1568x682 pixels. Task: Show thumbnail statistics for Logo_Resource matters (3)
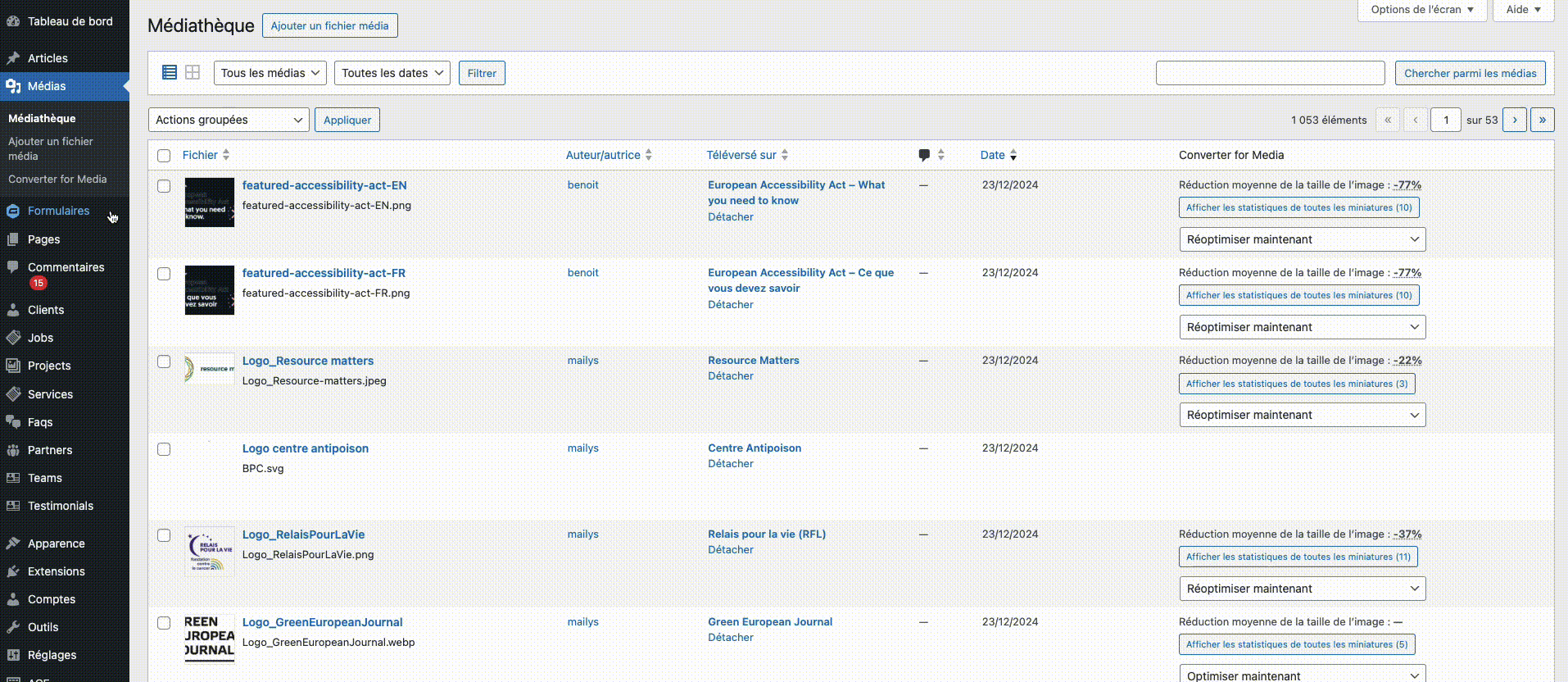(1297, 384)
